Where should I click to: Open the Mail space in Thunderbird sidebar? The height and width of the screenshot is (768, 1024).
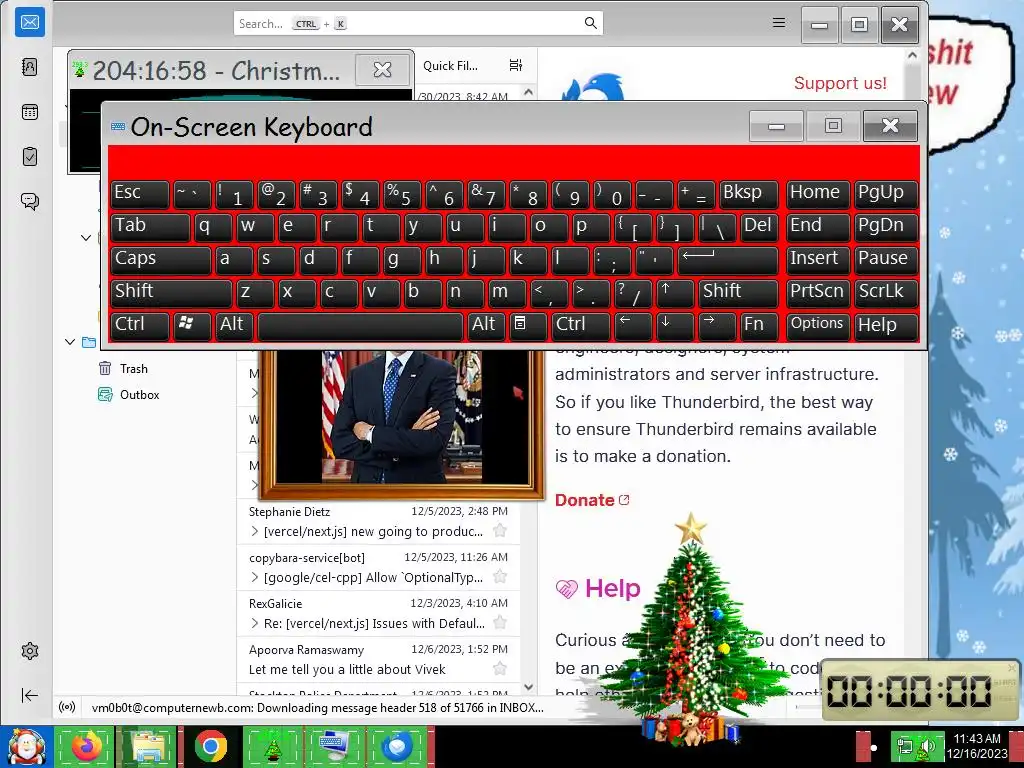coord(29,22)
